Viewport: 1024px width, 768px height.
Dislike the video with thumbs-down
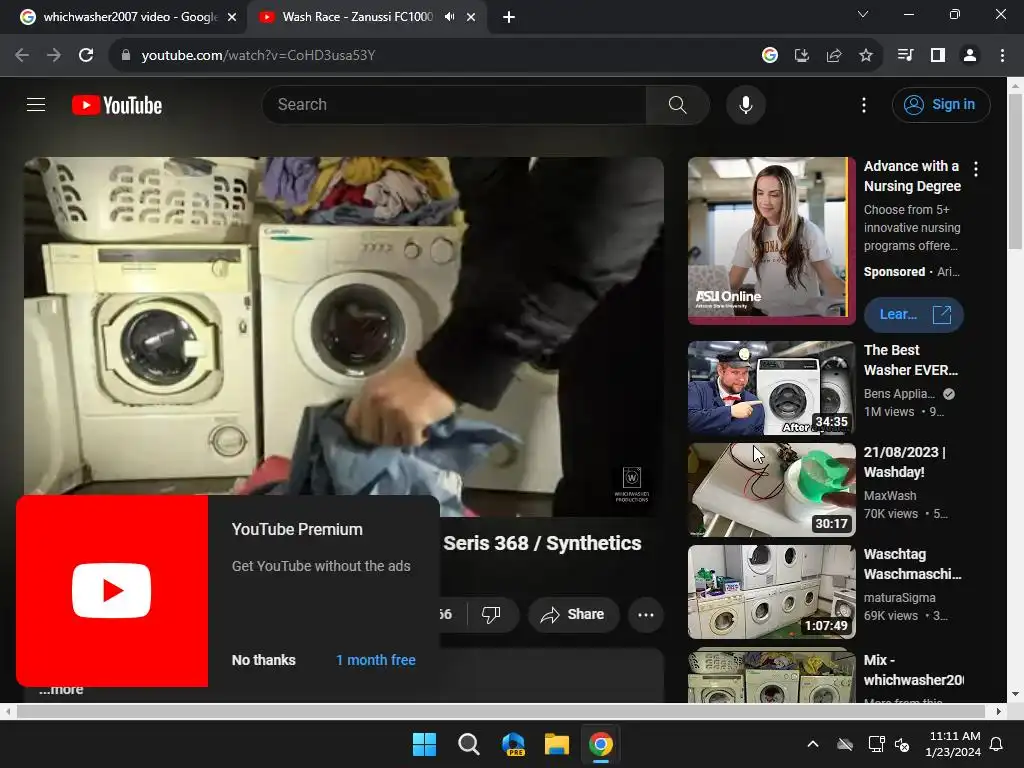pos(491,614)
